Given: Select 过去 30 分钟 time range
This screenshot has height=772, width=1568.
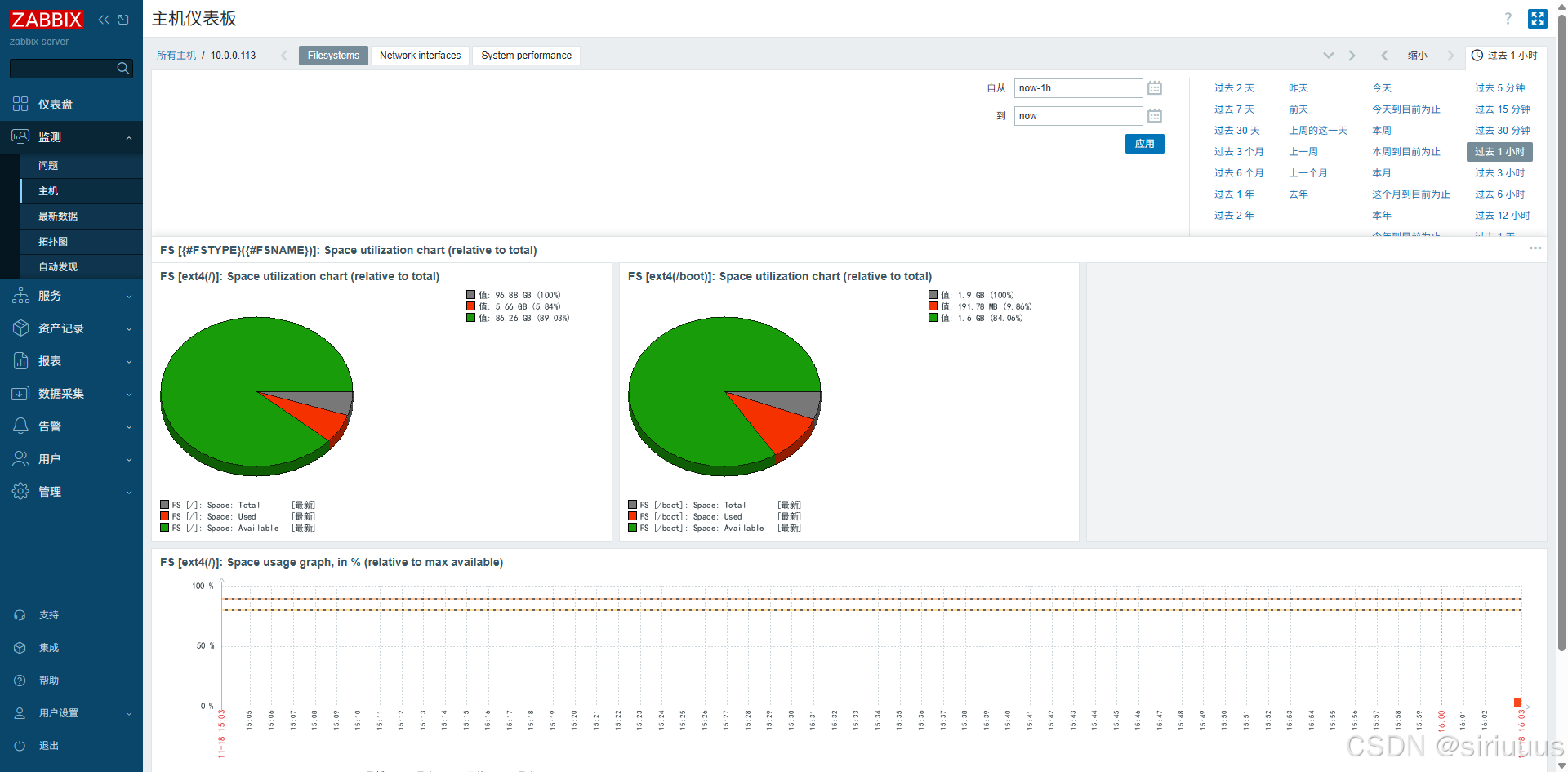Looking at the screenshot, I should [1503, 131].
